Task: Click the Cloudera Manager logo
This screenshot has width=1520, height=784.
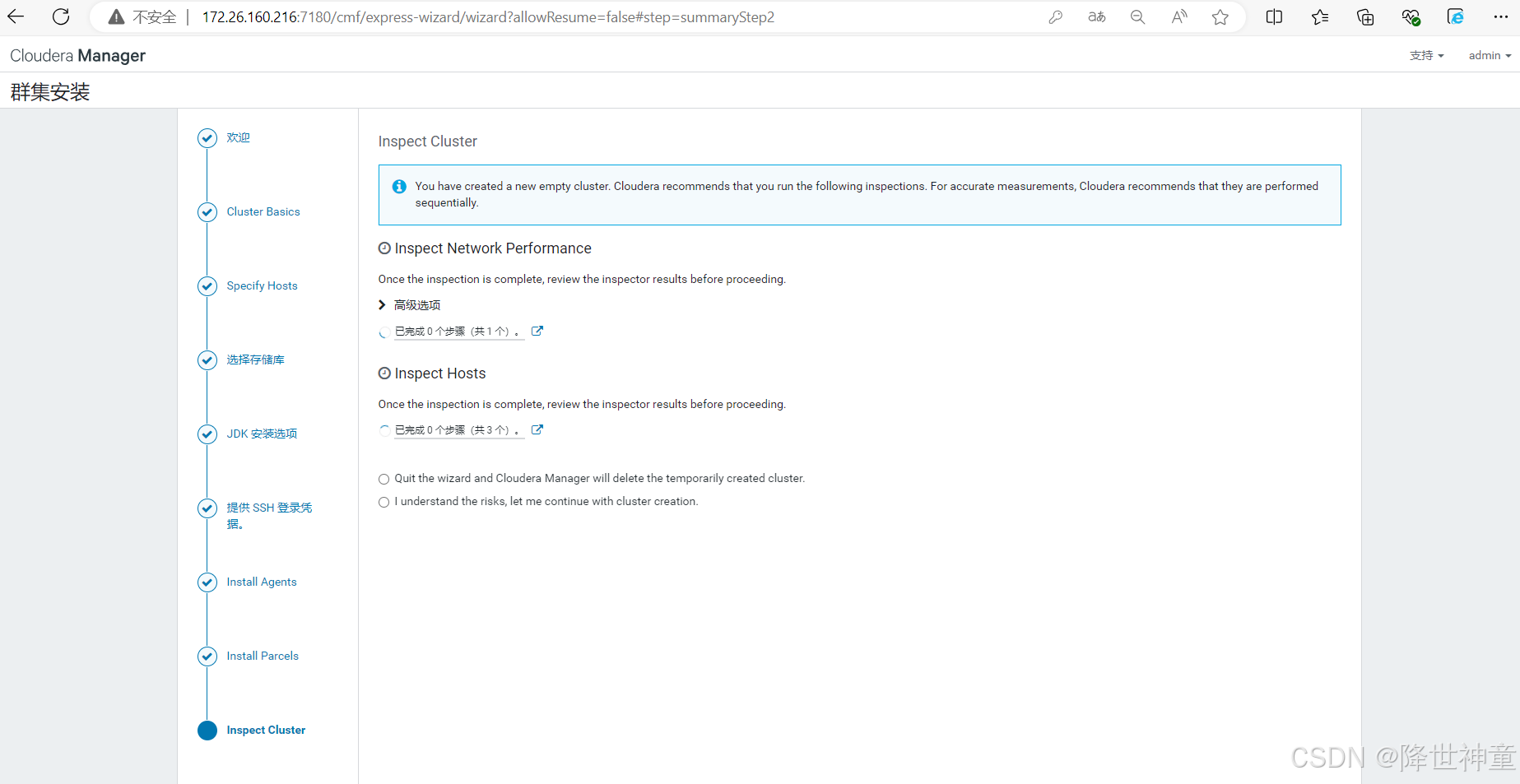Action: coord(77,55)
